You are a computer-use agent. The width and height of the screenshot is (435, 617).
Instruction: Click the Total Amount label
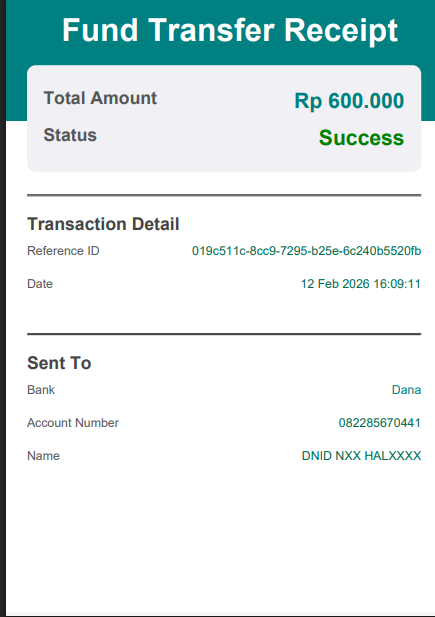[100, 98]
